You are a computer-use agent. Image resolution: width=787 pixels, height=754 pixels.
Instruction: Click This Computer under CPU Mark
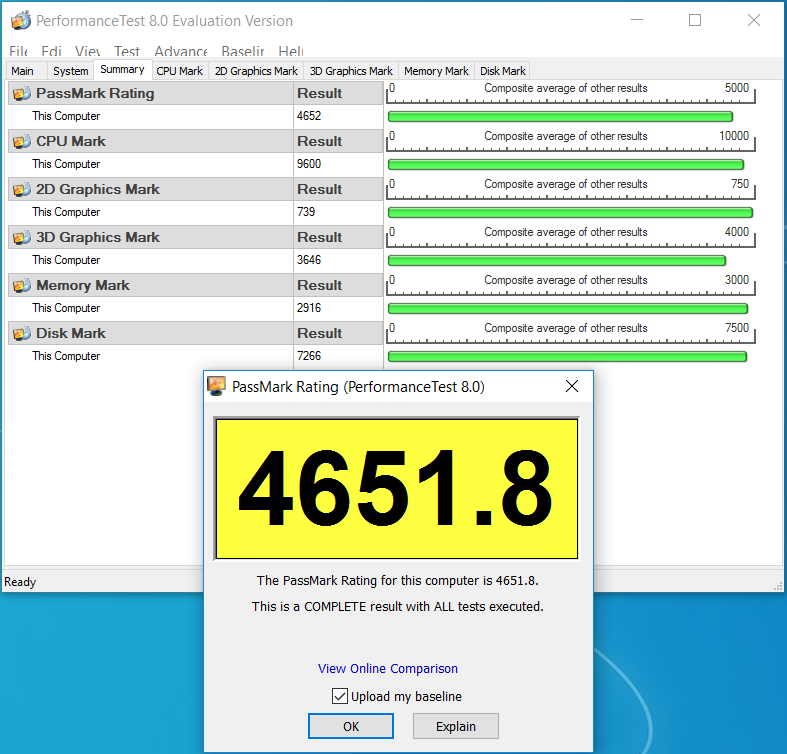coord(66,164)
